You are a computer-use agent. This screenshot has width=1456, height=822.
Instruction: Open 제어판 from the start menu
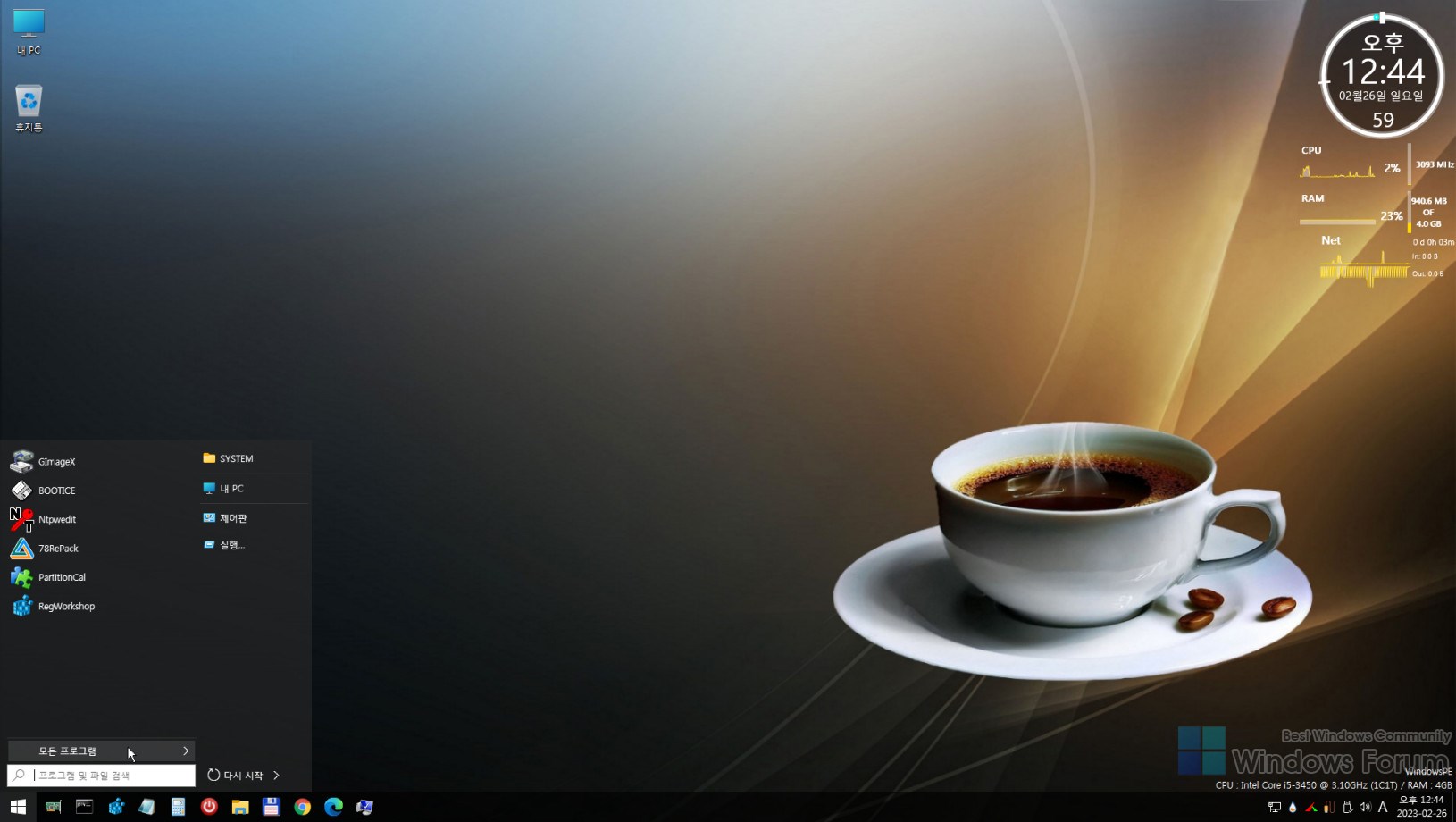coord(254,518)
